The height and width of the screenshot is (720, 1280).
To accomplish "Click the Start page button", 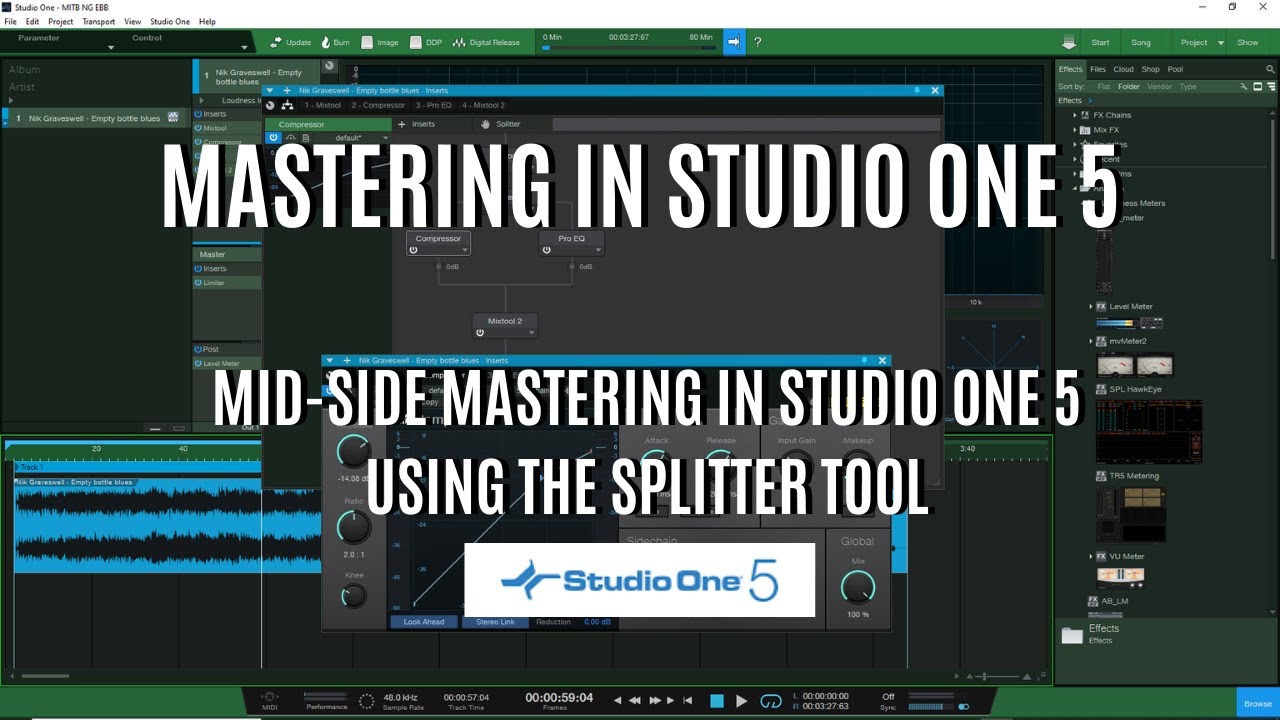I will [x=1100, y=43].
